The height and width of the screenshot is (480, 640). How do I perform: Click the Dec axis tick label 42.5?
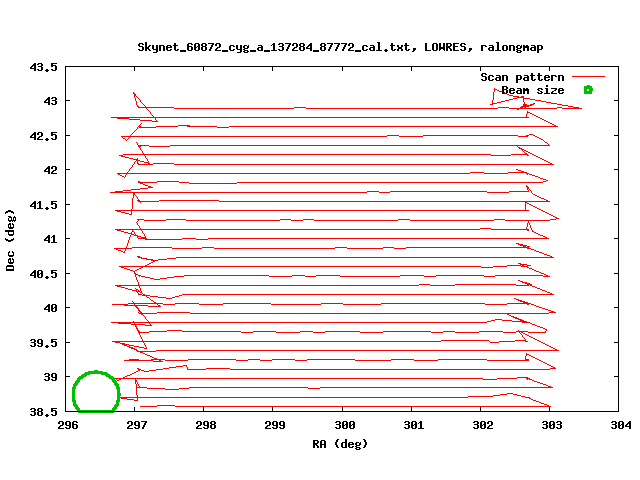[x=44, y=136]
